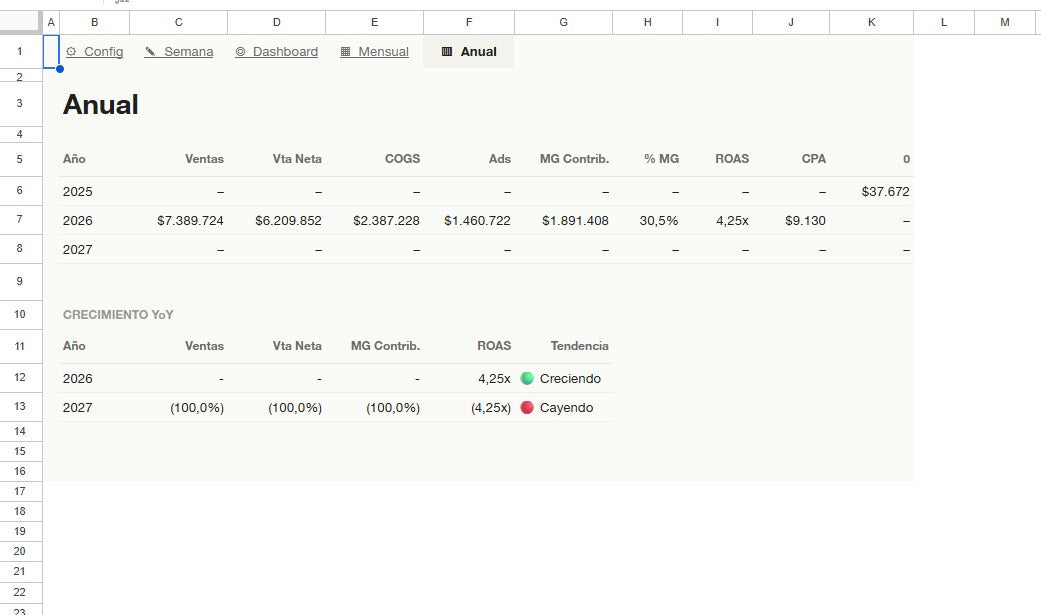Click the CPA column header

tap(814, 159)
